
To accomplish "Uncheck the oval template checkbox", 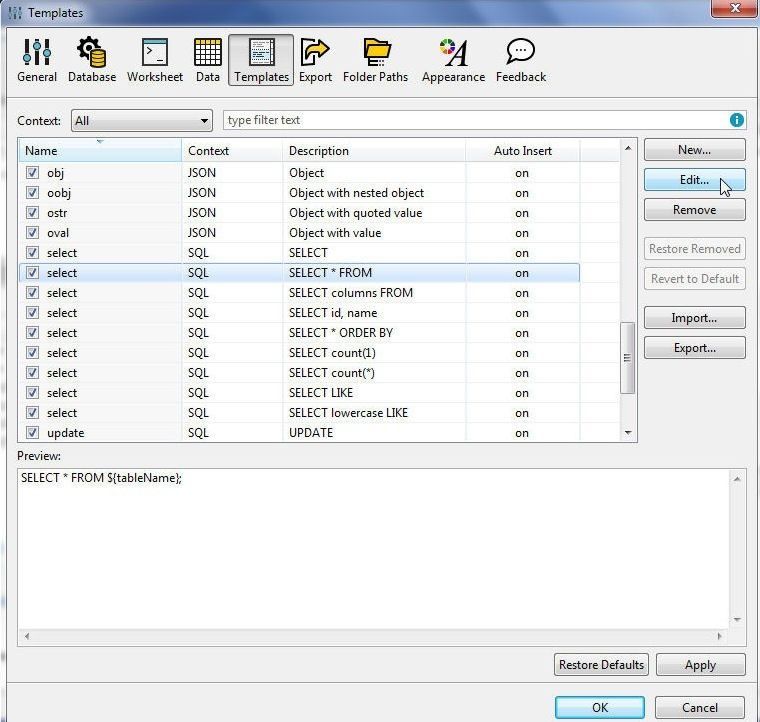I will coord(32,233).
